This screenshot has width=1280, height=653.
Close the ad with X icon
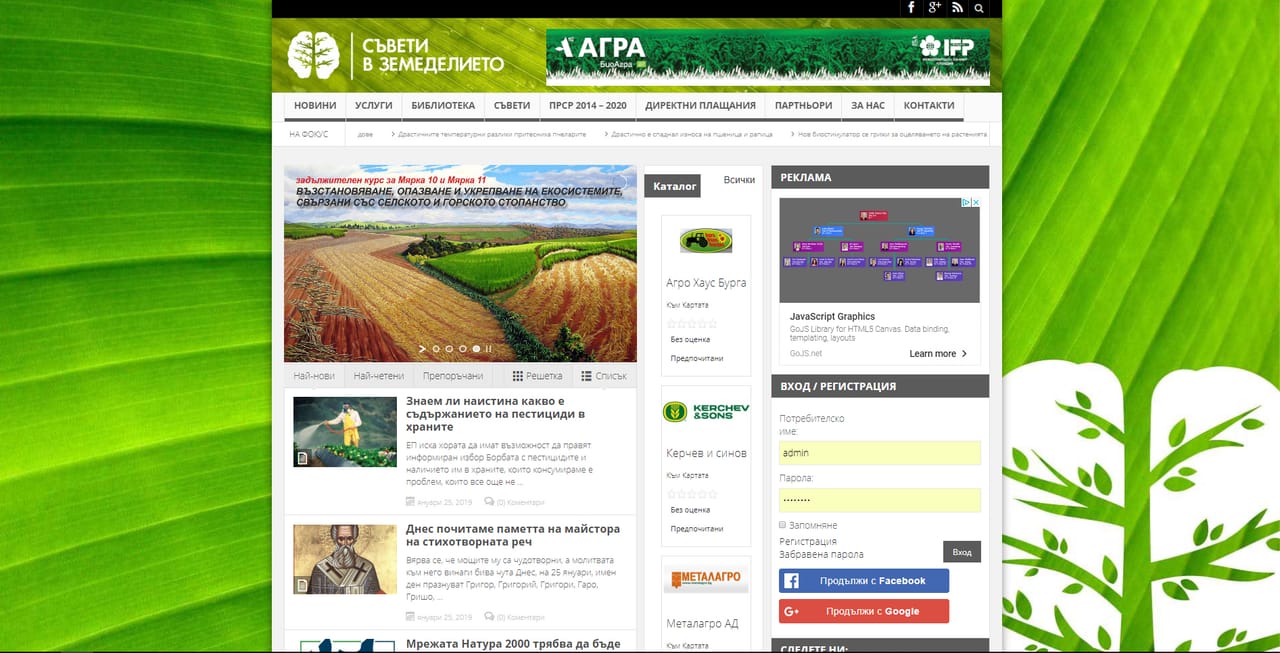(x=975, y=202)
